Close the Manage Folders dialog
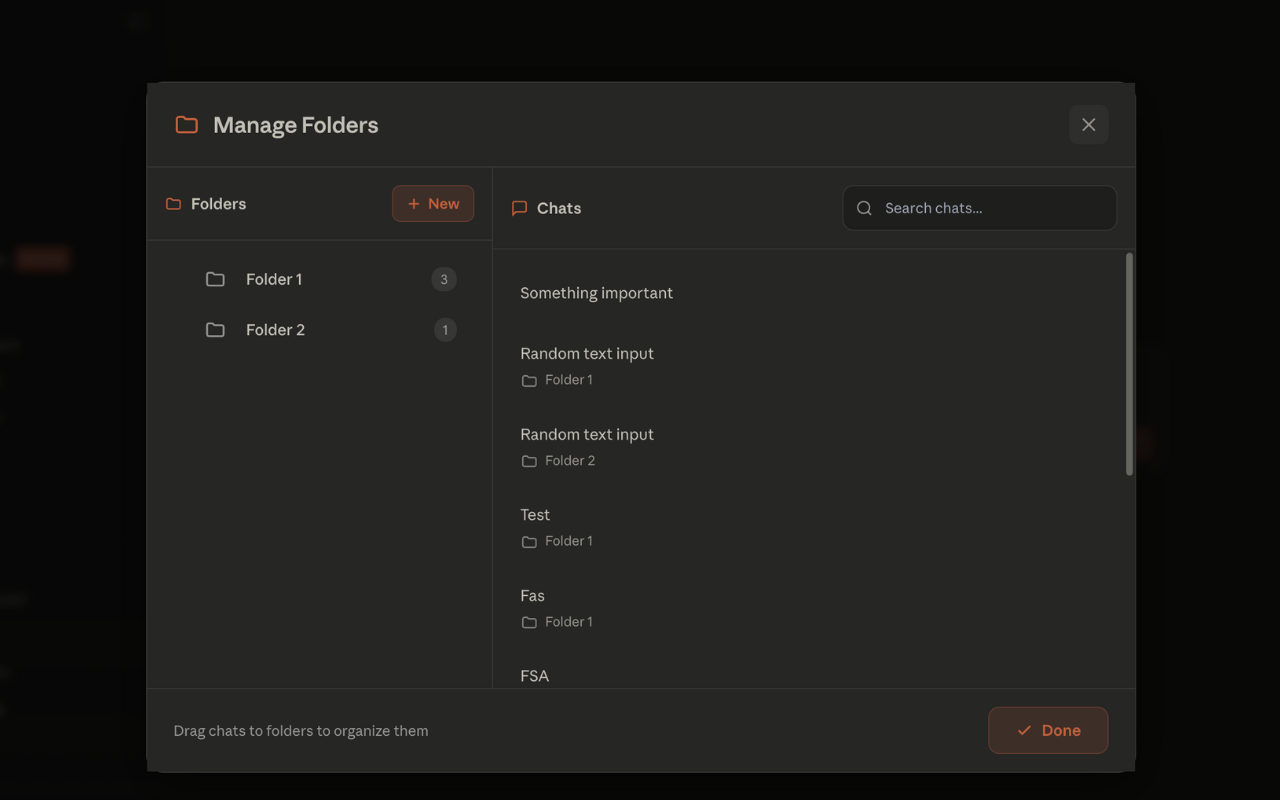 [1088, 125]
